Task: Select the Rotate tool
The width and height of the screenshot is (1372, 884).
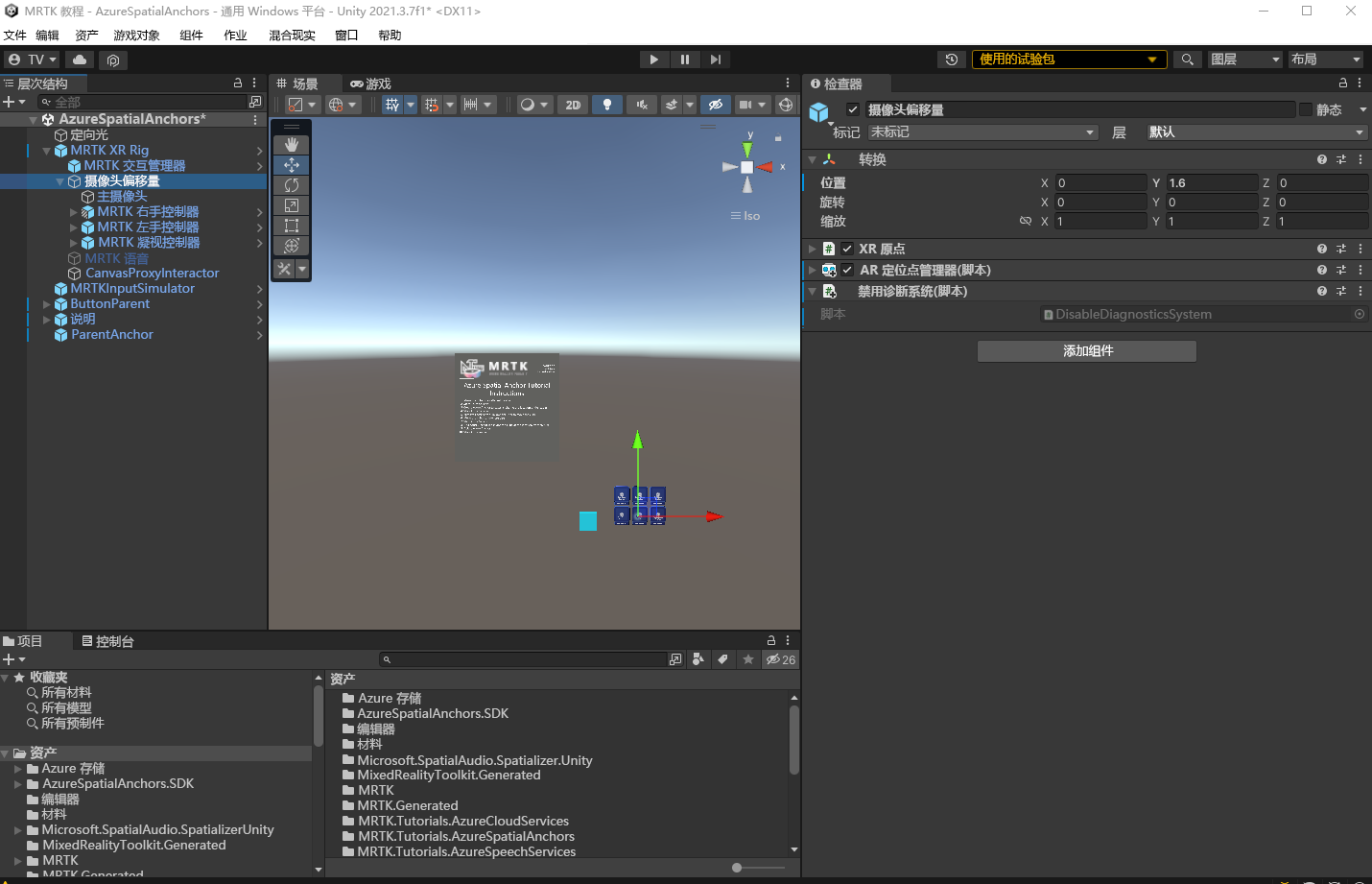Action: [292, 185]
